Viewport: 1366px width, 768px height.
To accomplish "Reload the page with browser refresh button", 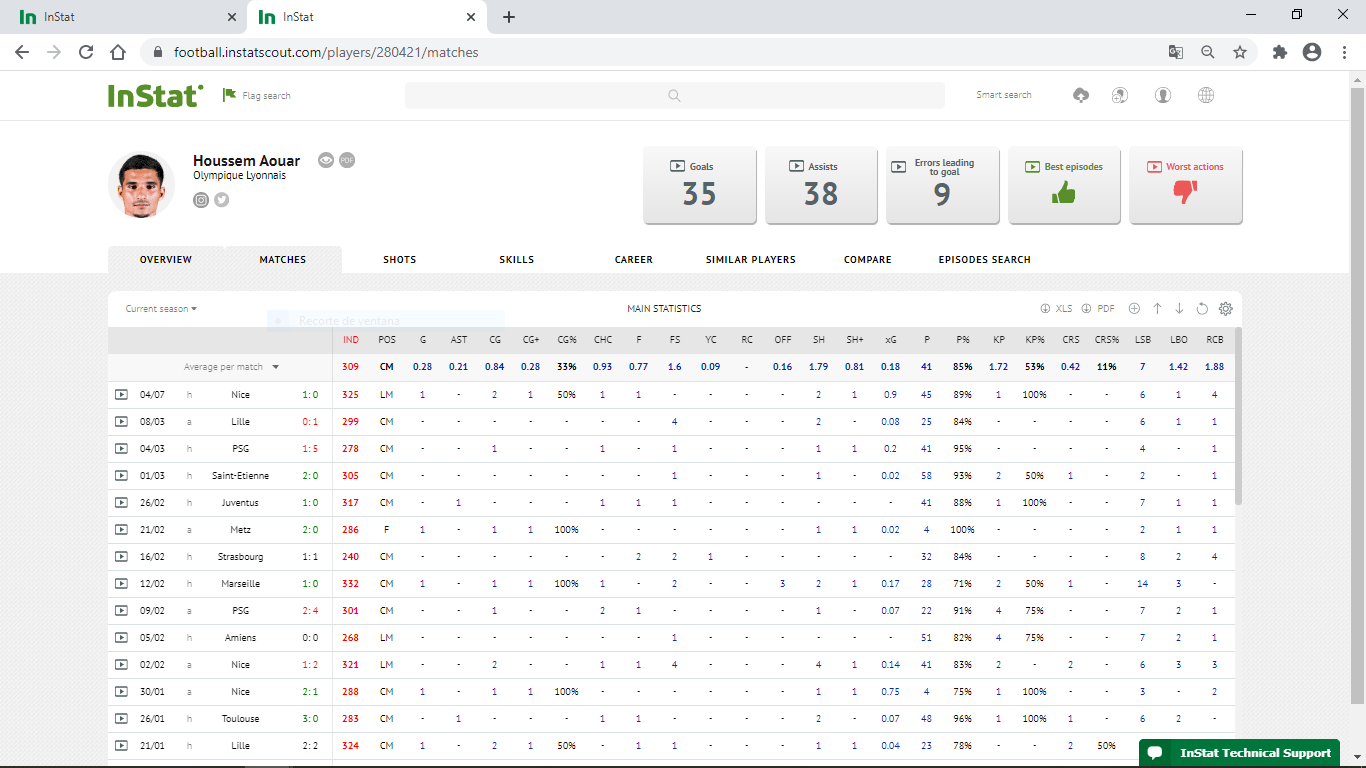I will point(86,52).
